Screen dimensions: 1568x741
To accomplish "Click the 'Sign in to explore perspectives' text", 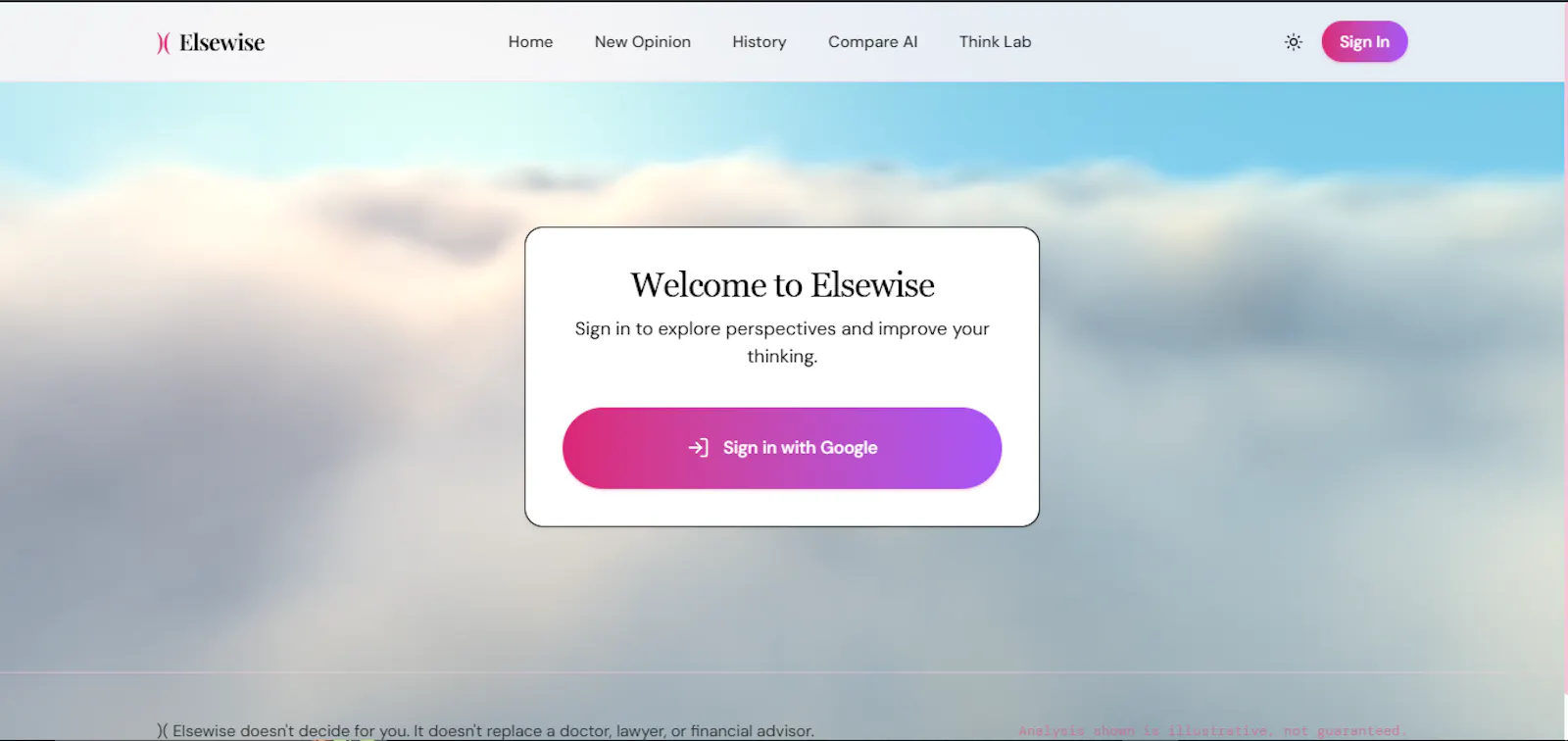I will tap(782, 342).
